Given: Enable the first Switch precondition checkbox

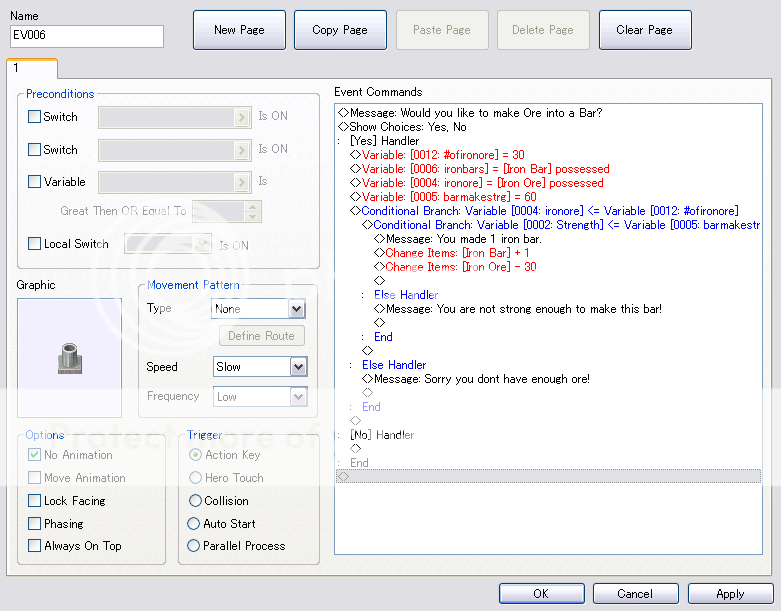Looking at the screenshot, I should [x=35, y=117].
